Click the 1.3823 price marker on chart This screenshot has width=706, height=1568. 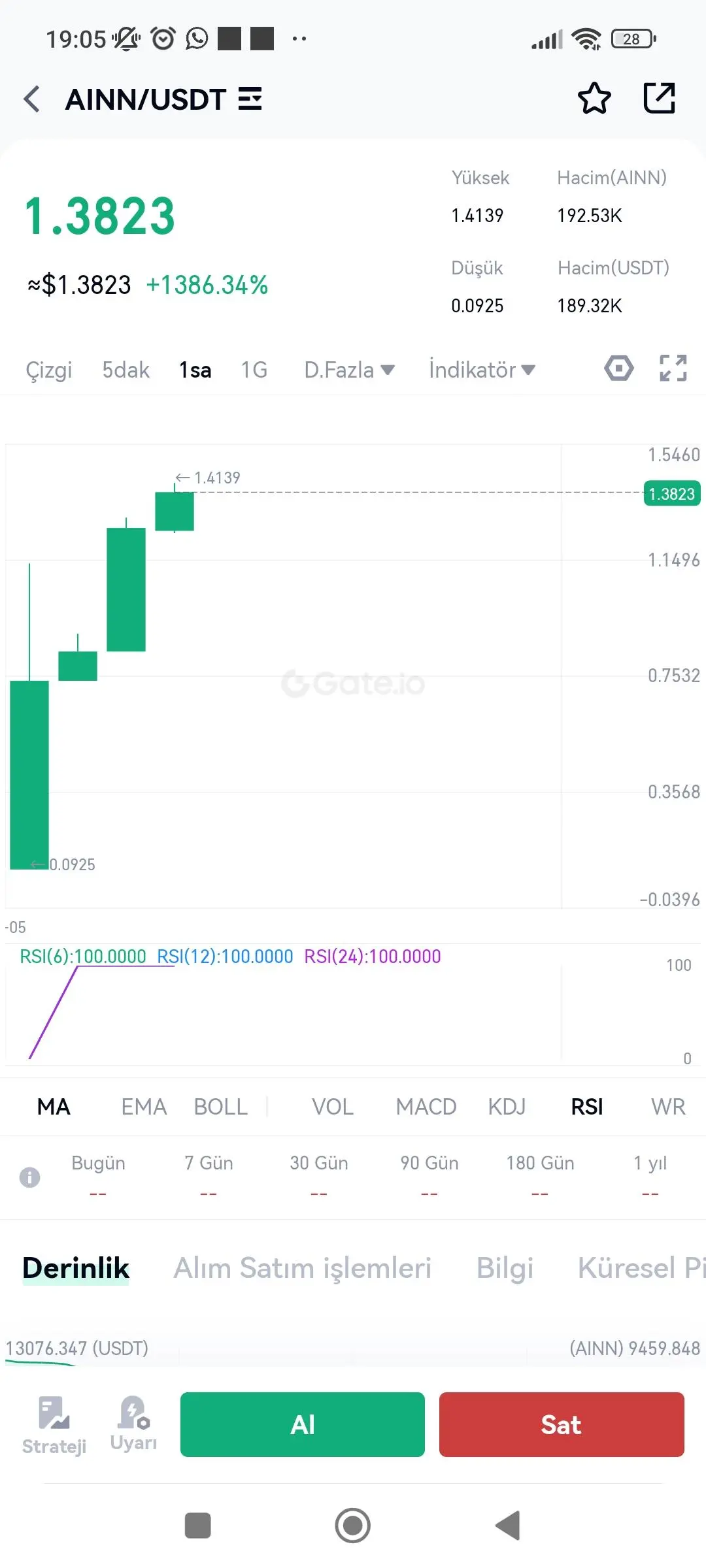point(672,494)
